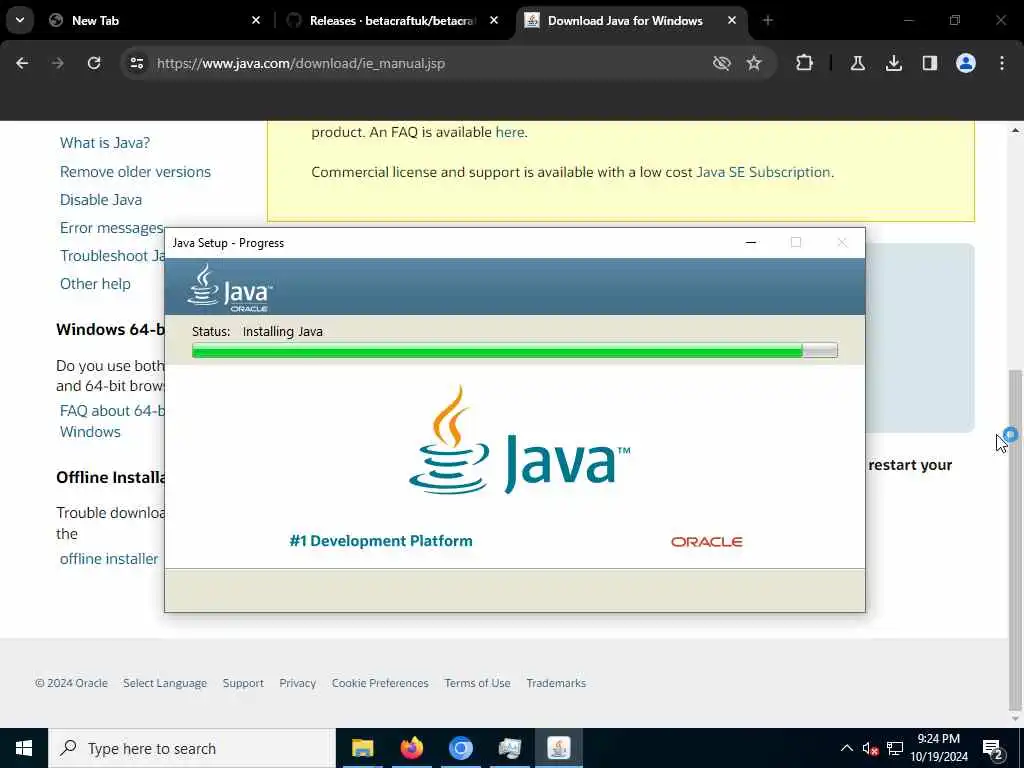
Task: Show hidden system tray icons
Action: click(846, 748)
